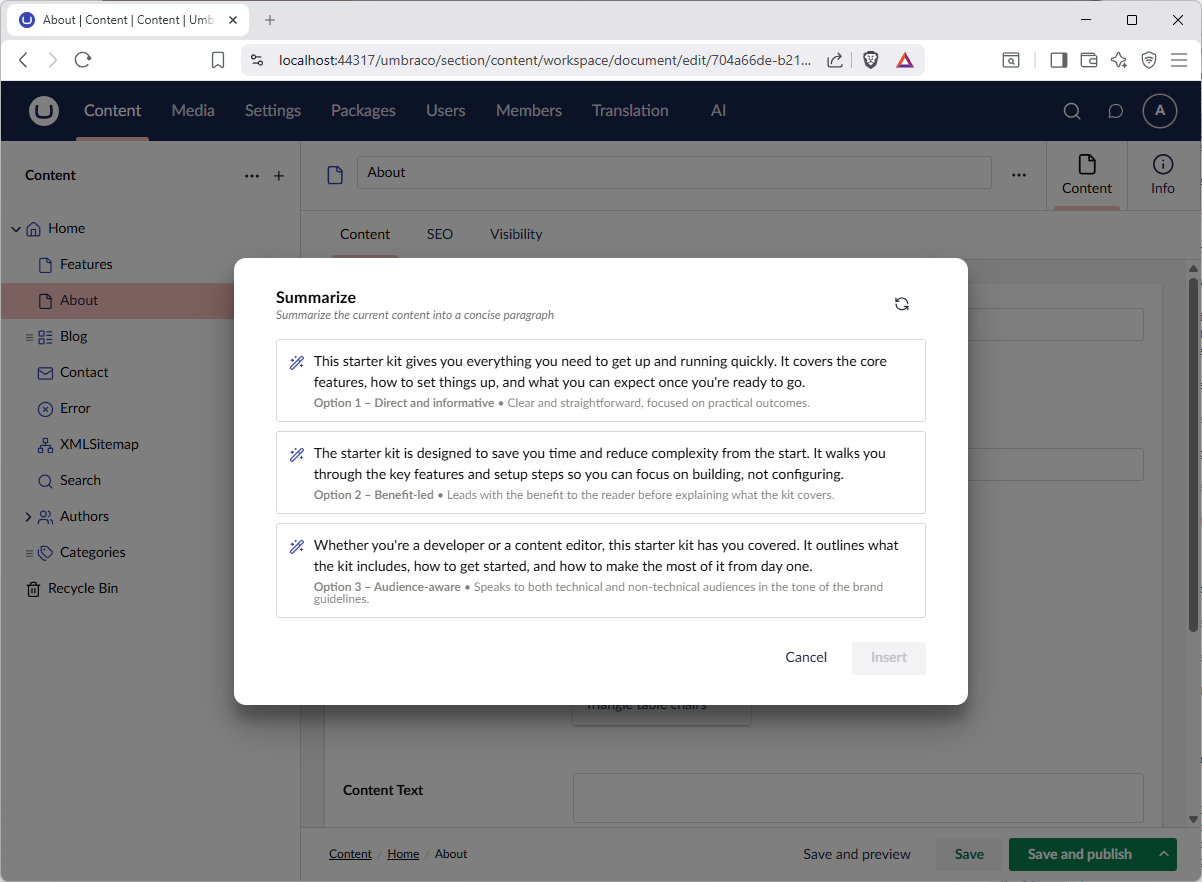Image resolution: width=1202 pixels, height=882 pixels.
Task: Click the Recycle Bin icon in the tree
Action: click(34, 588)
